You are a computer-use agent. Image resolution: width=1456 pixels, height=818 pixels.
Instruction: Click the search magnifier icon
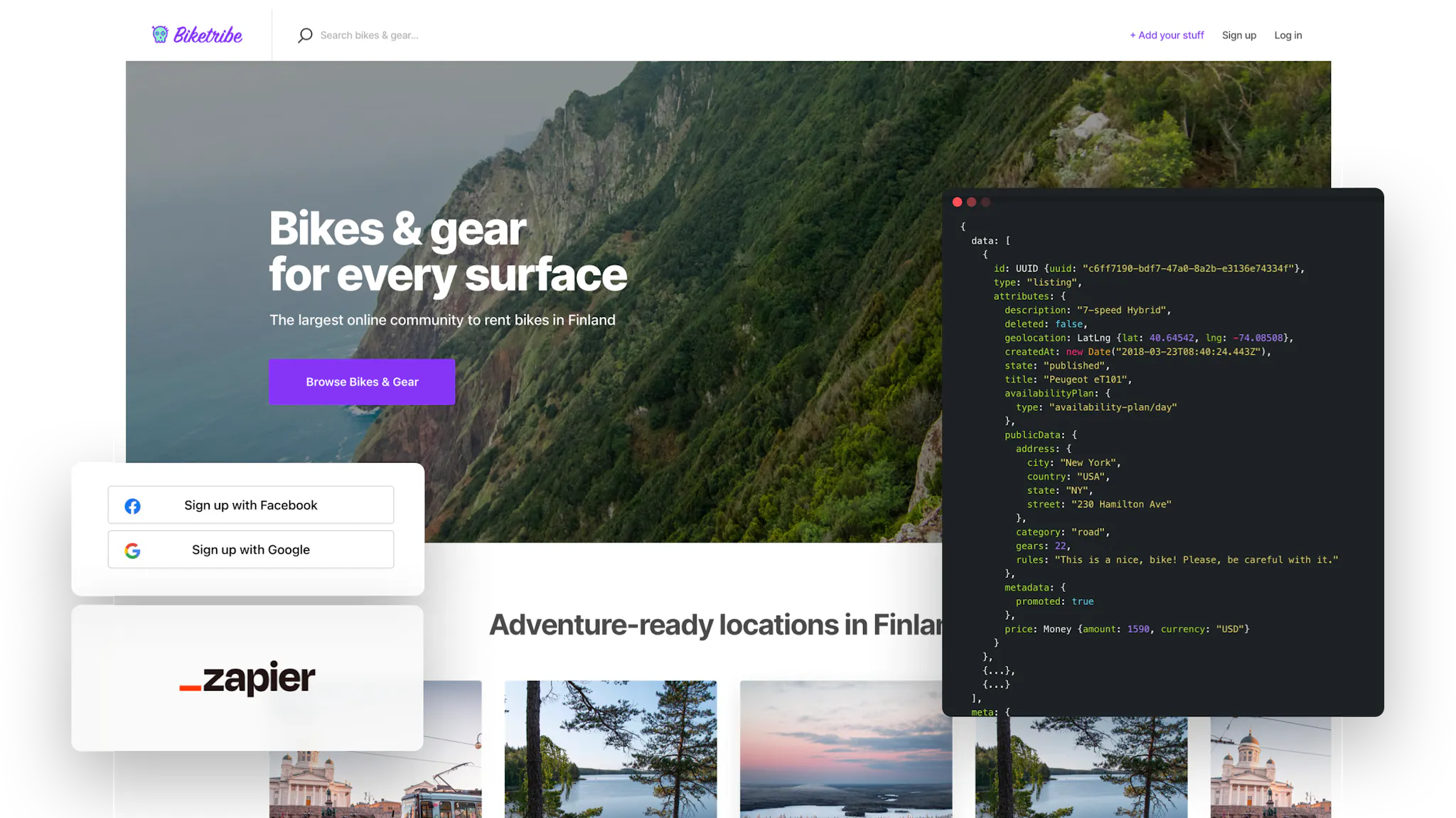pyautogui.click(x=305, y=35)
